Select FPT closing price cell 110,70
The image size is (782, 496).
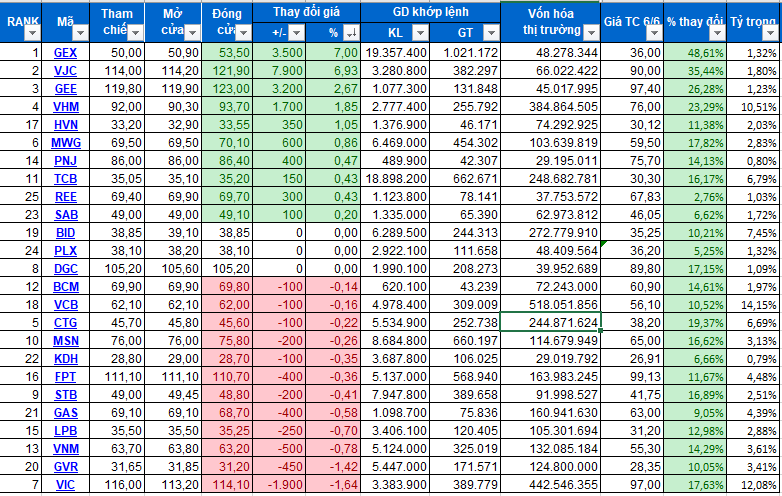click(227, 377)
